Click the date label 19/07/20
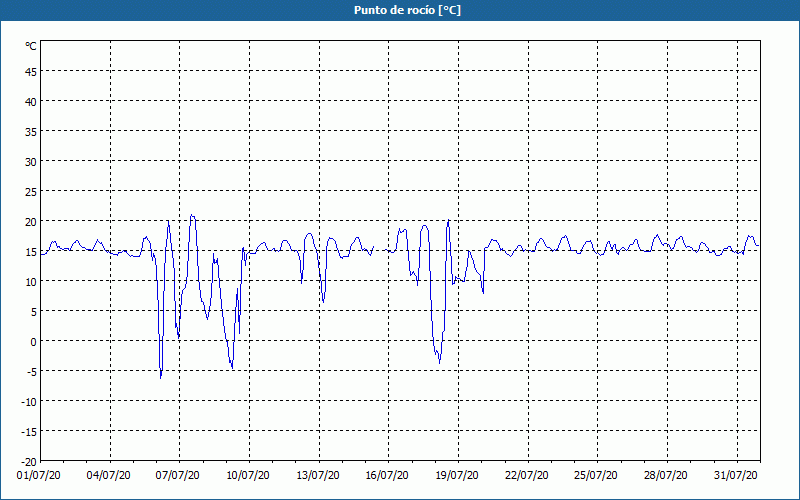The width and height of the screenshot is (800, 500). point(457,476)
